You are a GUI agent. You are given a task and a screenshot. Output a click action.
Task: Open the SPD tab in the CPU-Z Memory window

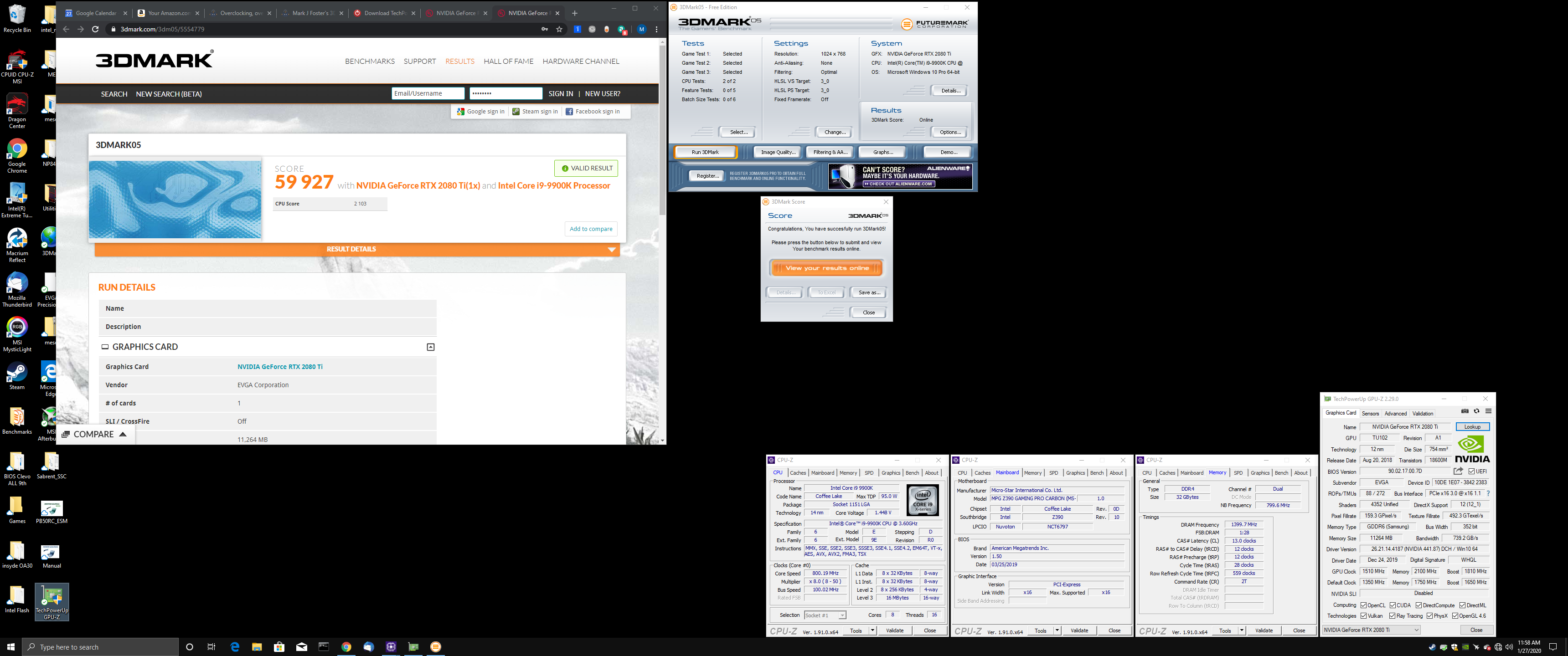pos(1238,473)
